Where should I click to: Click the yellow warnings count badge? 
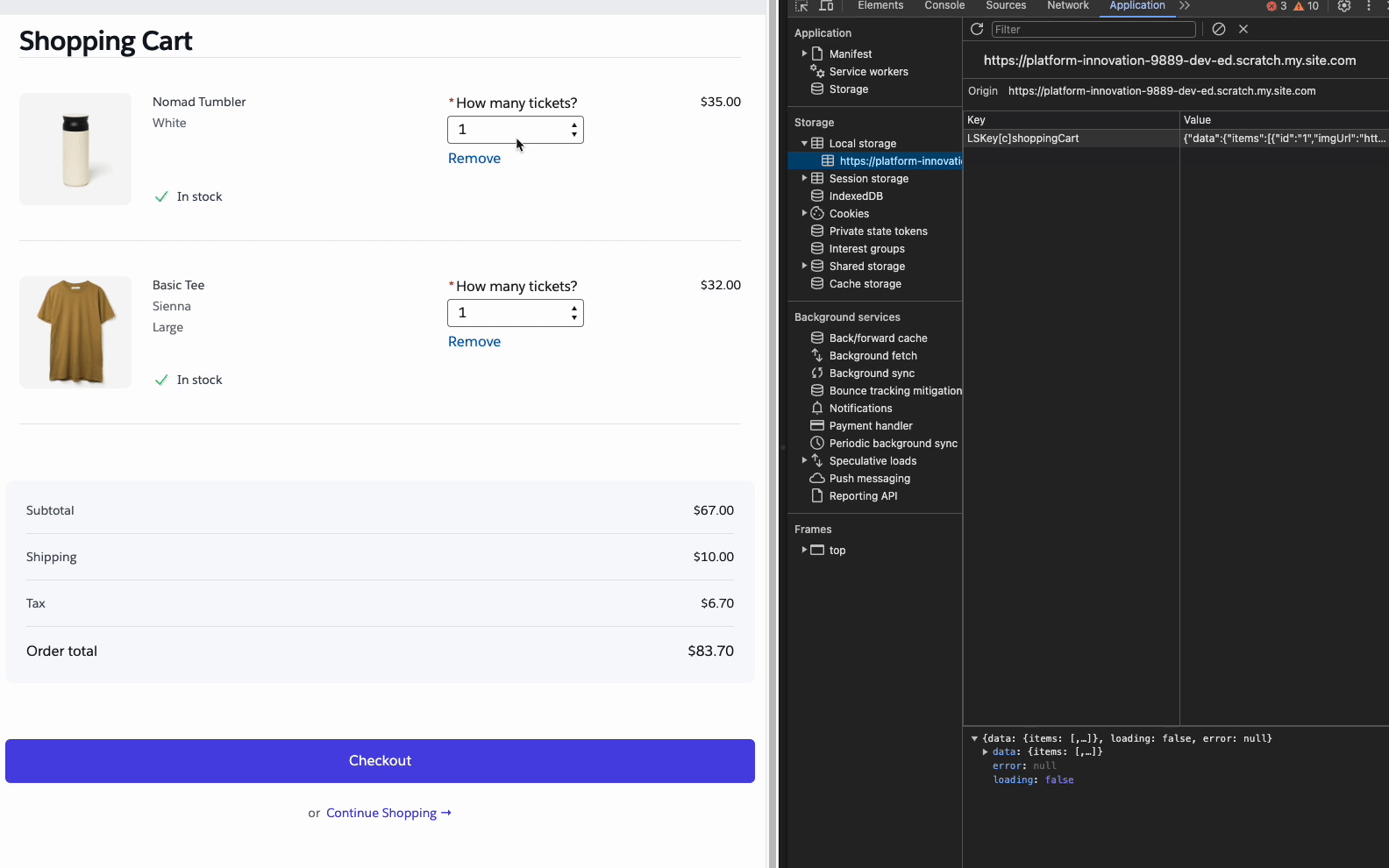tap(1307, 6)
